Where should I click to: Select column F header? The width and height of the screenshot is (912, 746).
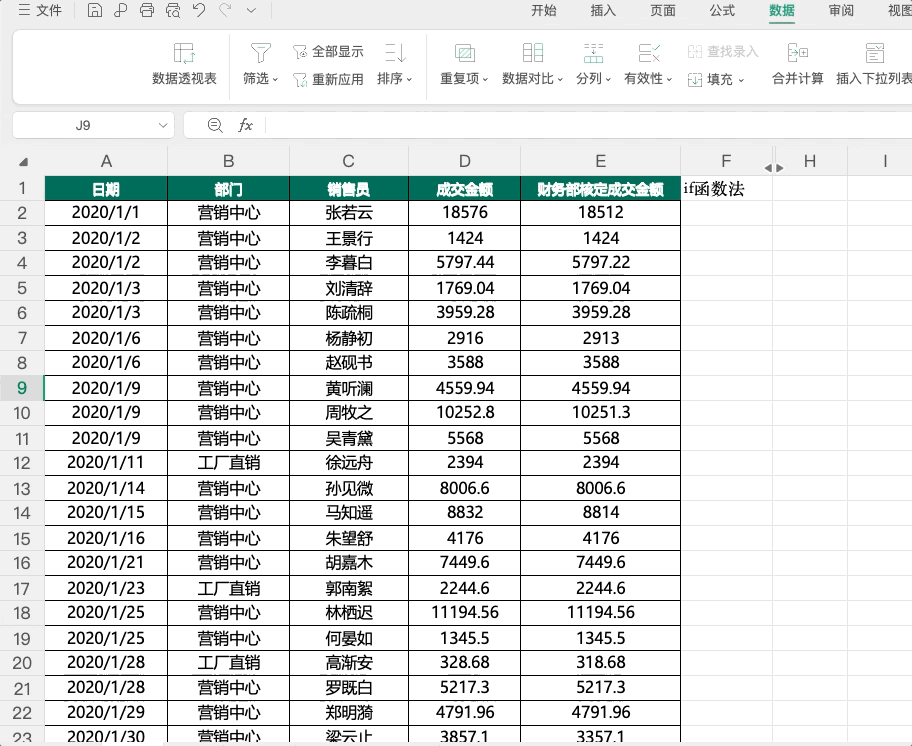pyautogui.click(x=726, y=161)
